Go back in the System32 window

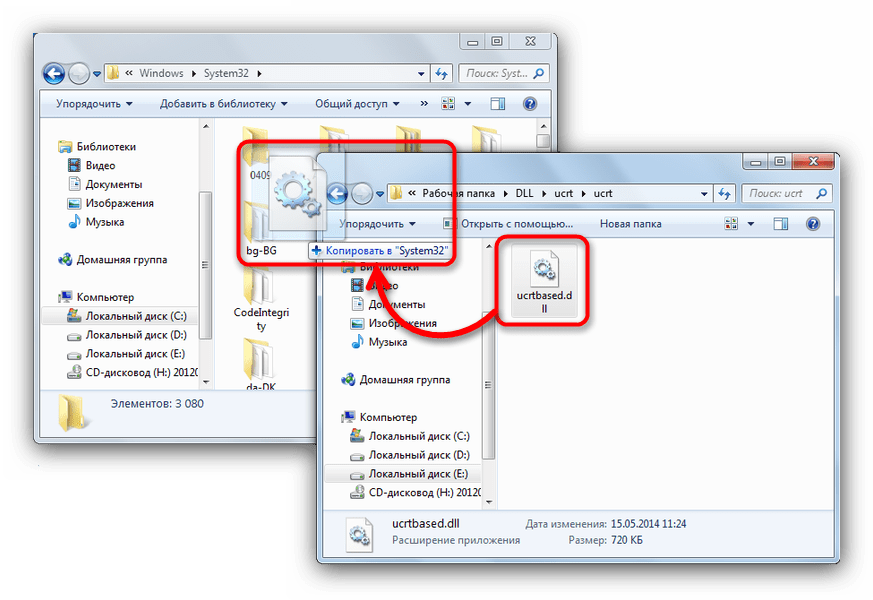(x=54, y=73)
